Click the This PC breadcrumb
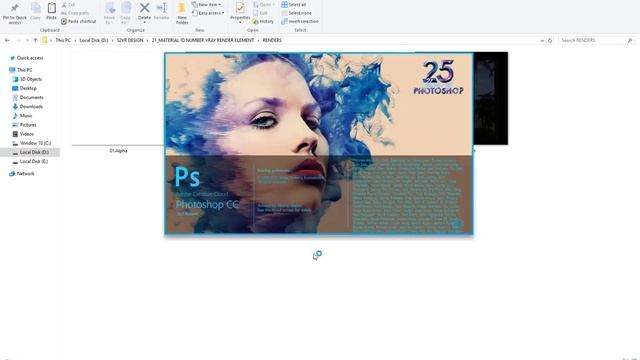 coord(63,40)
